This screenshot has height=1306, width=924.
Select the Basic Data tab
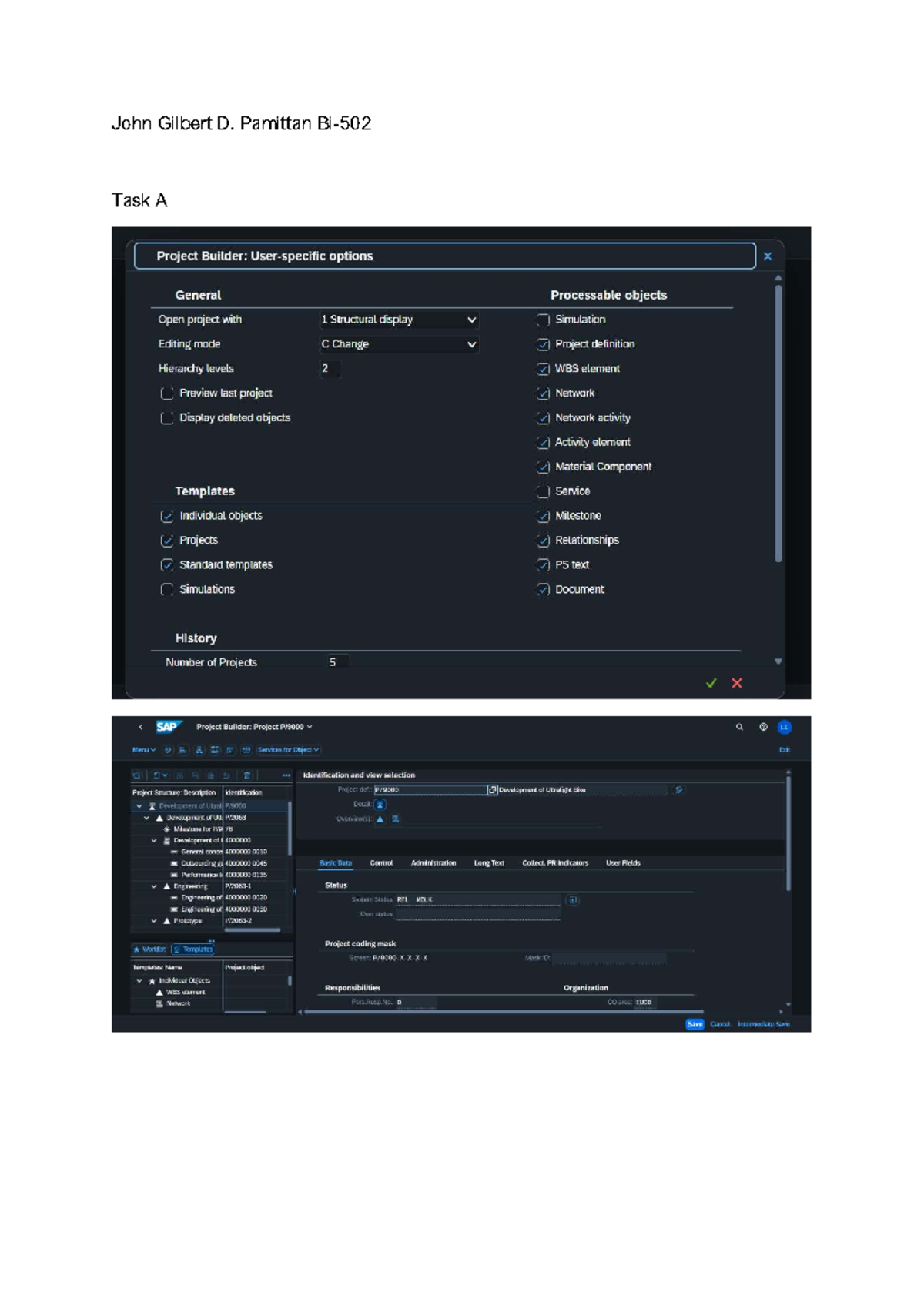[336, 863]
